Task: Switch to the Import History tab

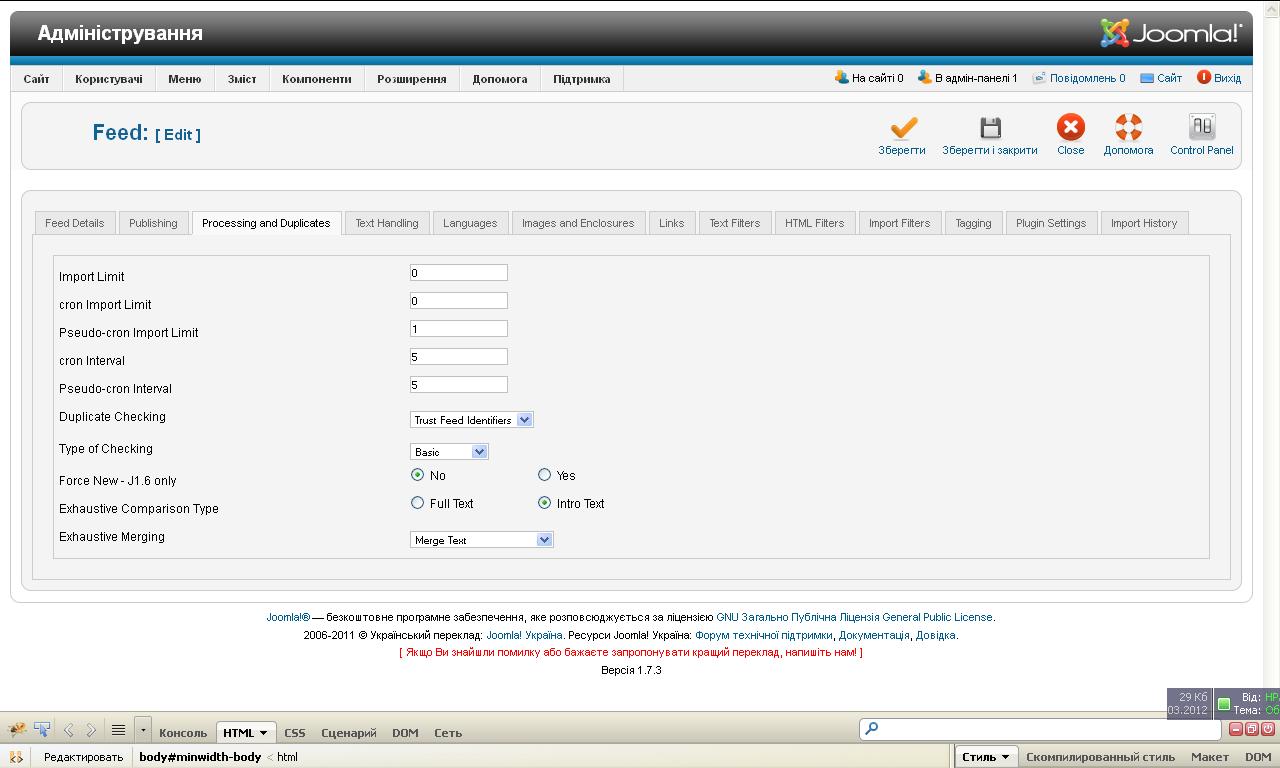Action: pyautogui.click(x=1144, y=223)
